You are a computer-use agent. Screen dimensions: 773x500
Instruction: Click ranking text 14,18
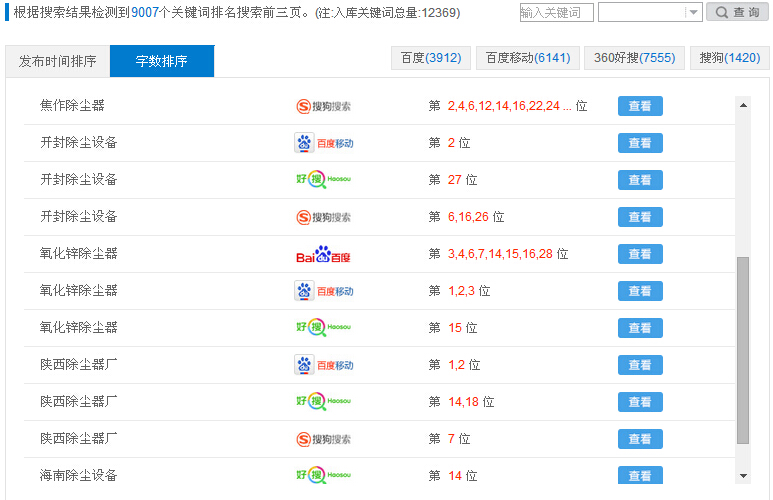[x=463, y=402]
